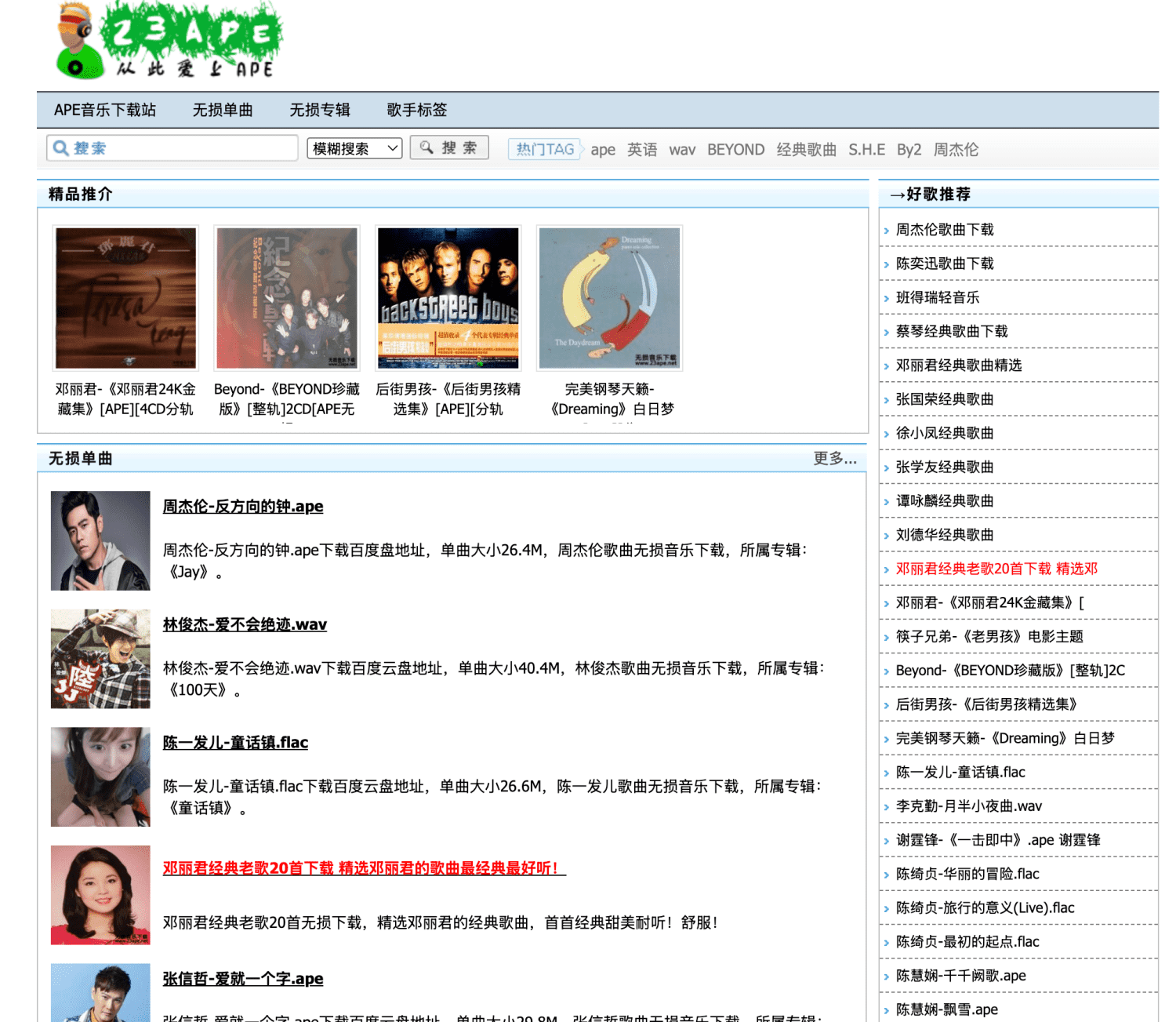Click the 热门TAG label
The height and width of the screenshot is (1022, 1176).
(x=546, y=149)
